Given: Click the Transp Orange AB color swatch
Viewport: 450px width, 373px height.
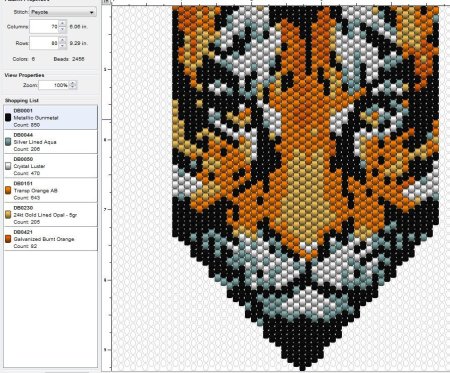Looking at the screenshot, I should pos(8,190).
